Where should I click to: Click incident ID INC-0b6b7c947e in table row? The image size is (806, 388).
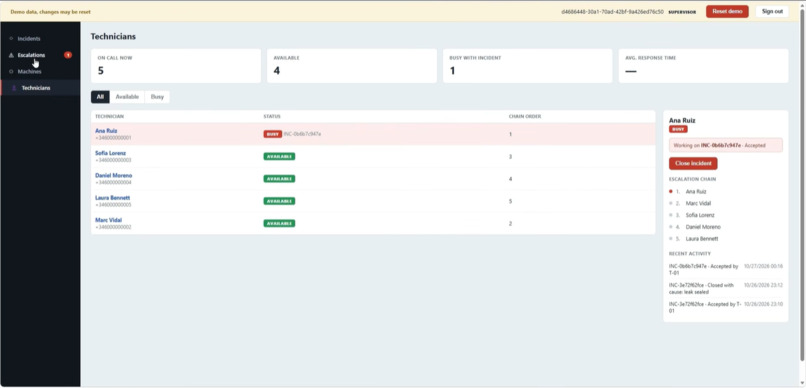(302, 134)
